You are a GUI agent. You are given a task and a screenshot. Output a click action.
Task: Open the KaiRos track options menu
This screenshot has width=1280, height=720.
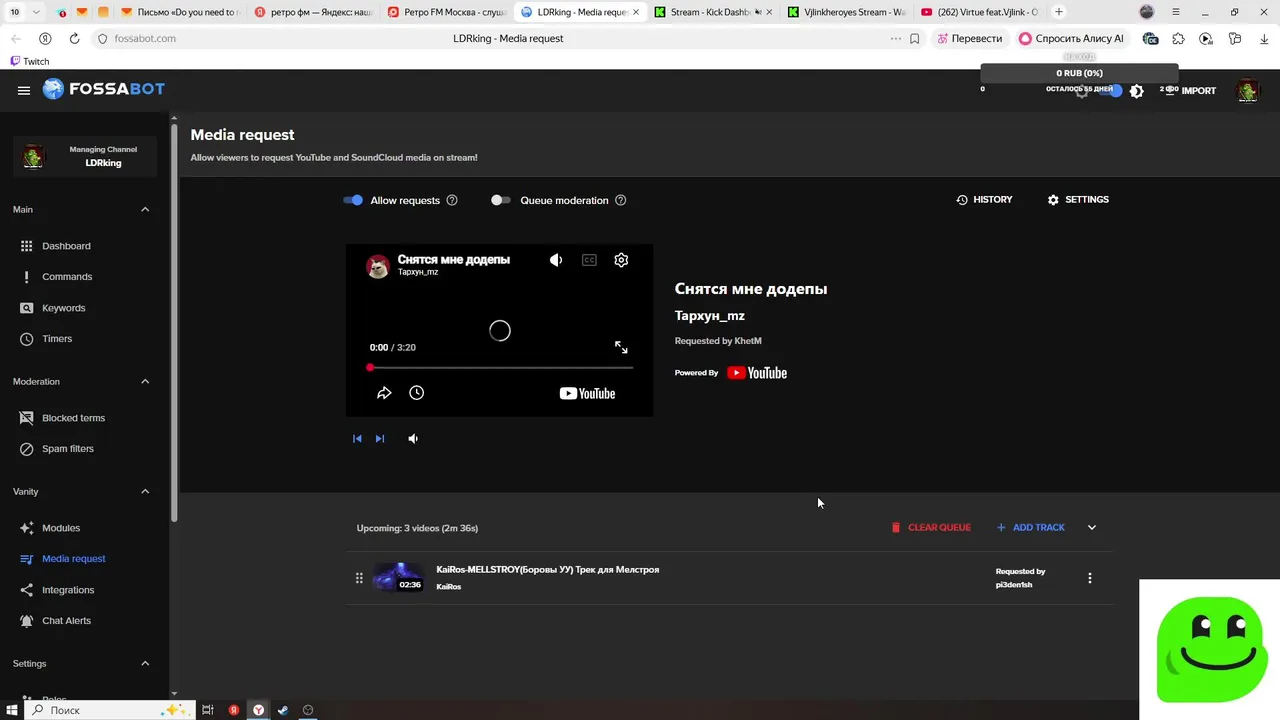point(1090,578)
